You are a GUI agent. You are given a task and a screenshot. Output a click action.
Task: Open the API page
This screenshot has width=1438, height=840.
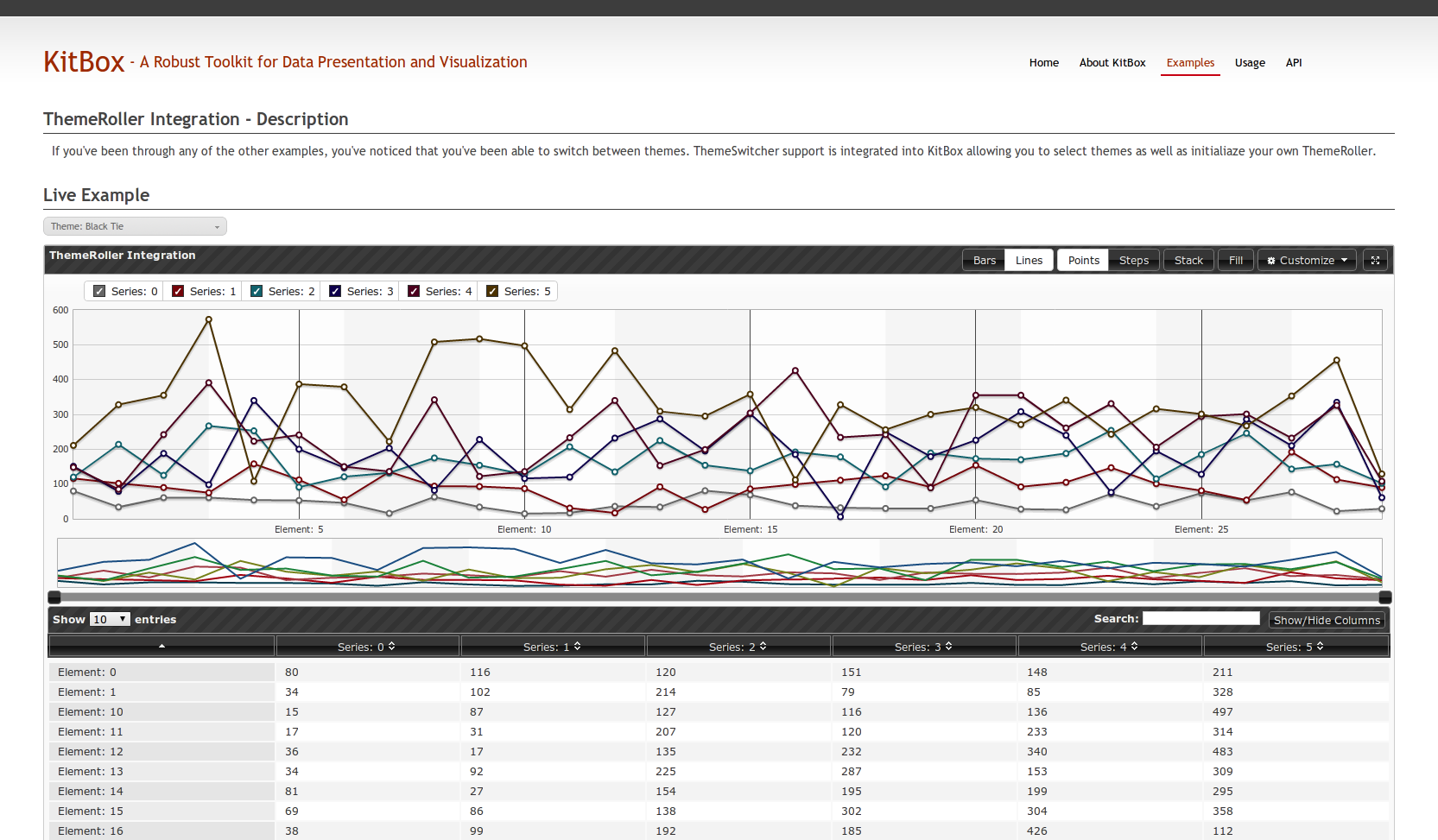pyautogui.click(x=1294, y=62)
